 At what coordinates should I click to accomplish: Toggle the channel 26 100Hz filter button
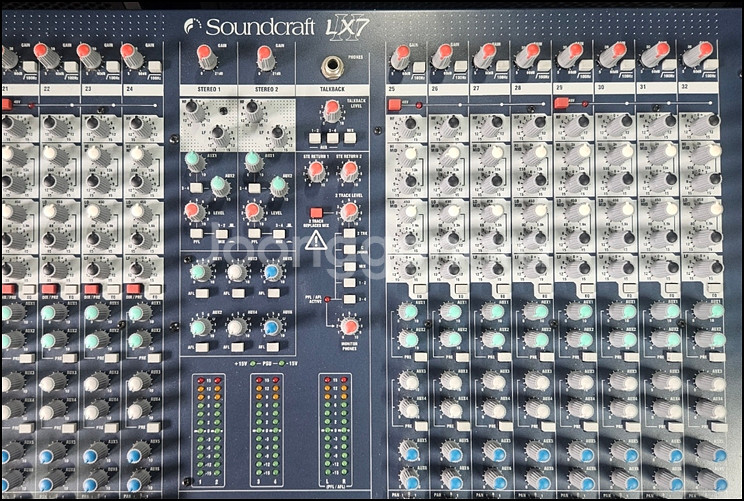tap(460, 66)
